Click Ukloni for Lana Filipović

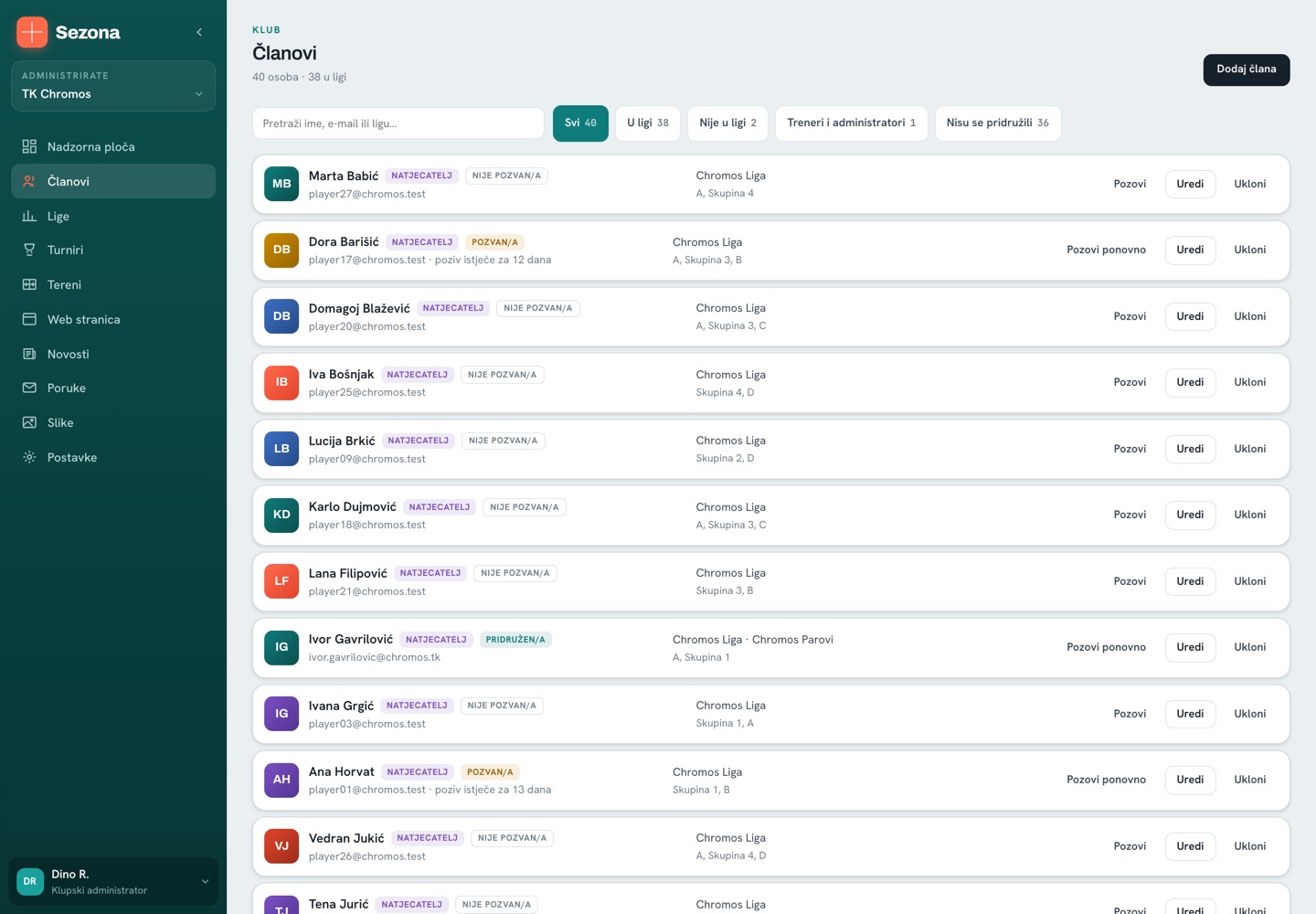(1250, 581)
